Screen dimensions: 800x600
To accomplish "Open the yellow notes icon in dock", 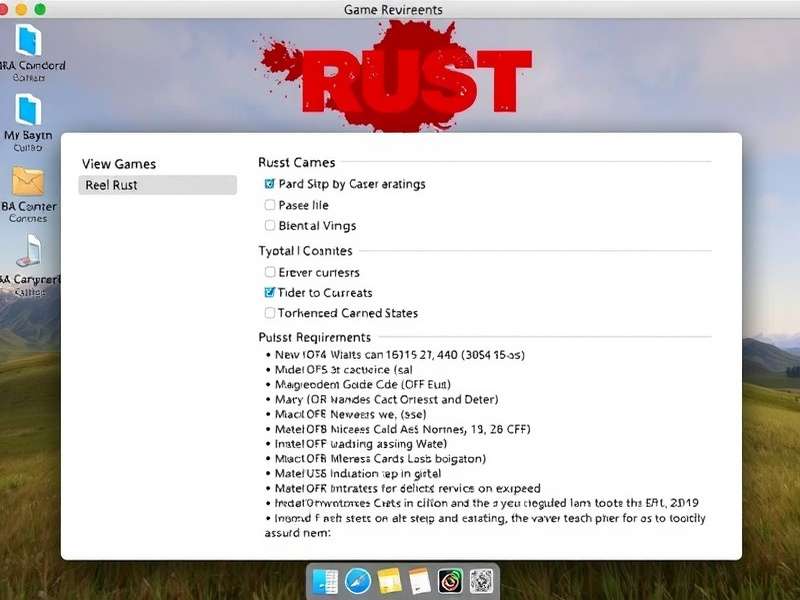I will (x=389, y=581).
